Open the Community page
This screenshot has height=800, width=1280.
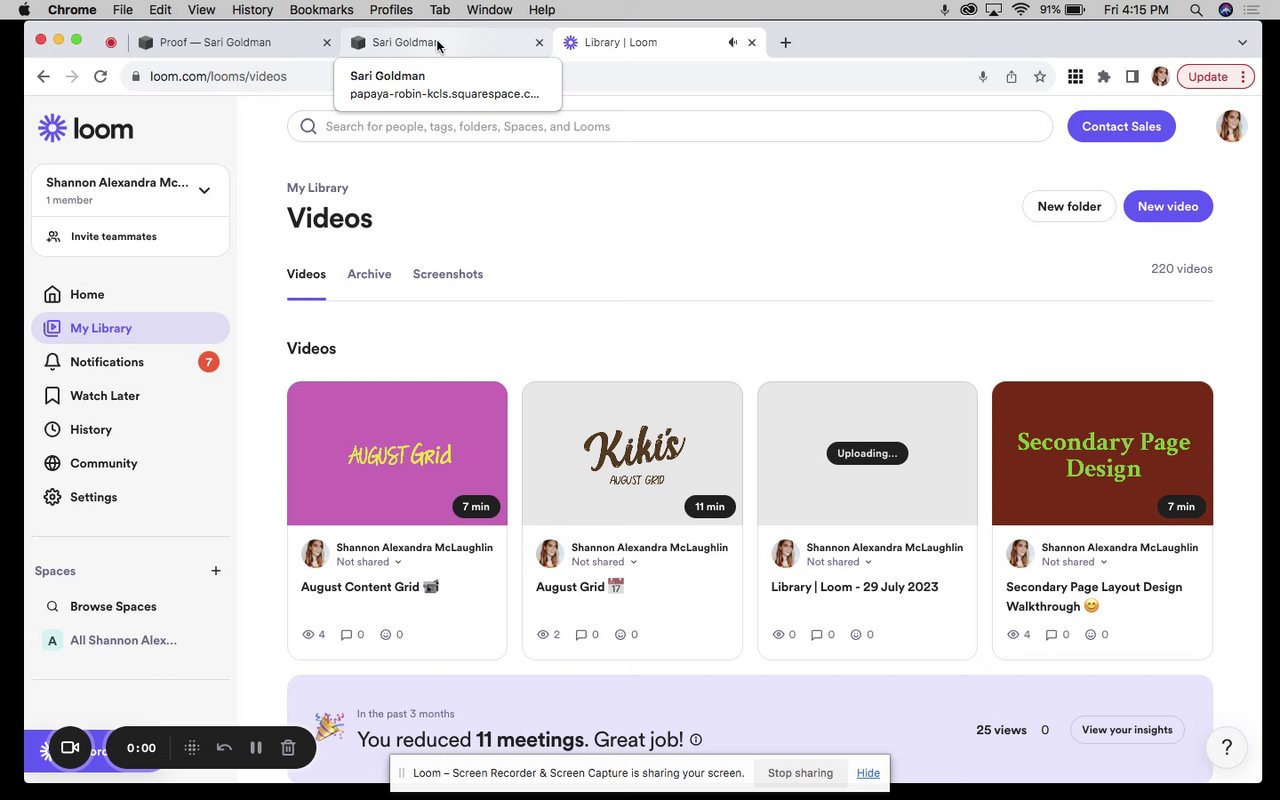131,463
